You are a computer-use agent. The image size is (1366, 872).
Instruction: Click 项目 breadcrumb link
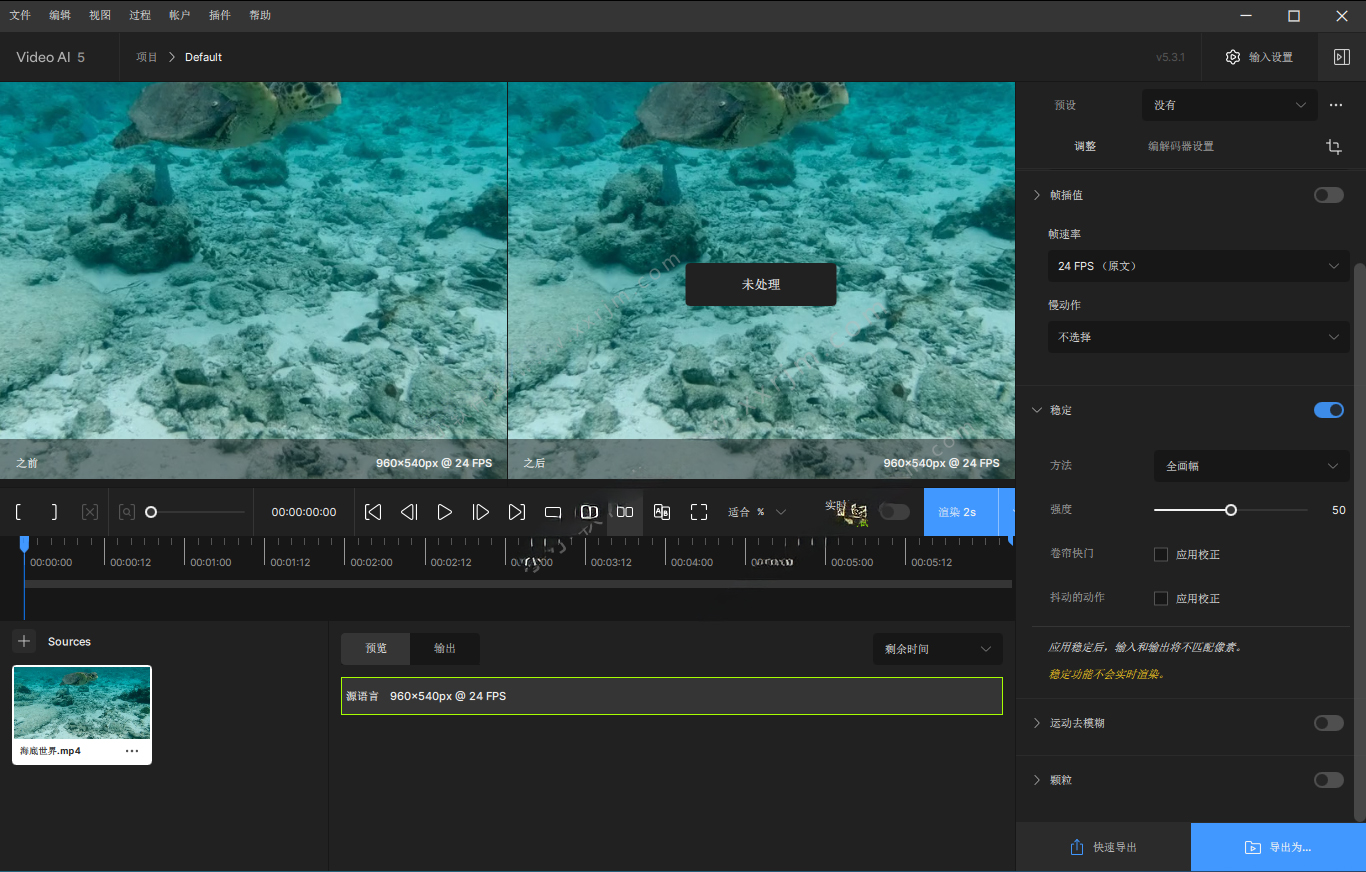click(x=147, y=57)
